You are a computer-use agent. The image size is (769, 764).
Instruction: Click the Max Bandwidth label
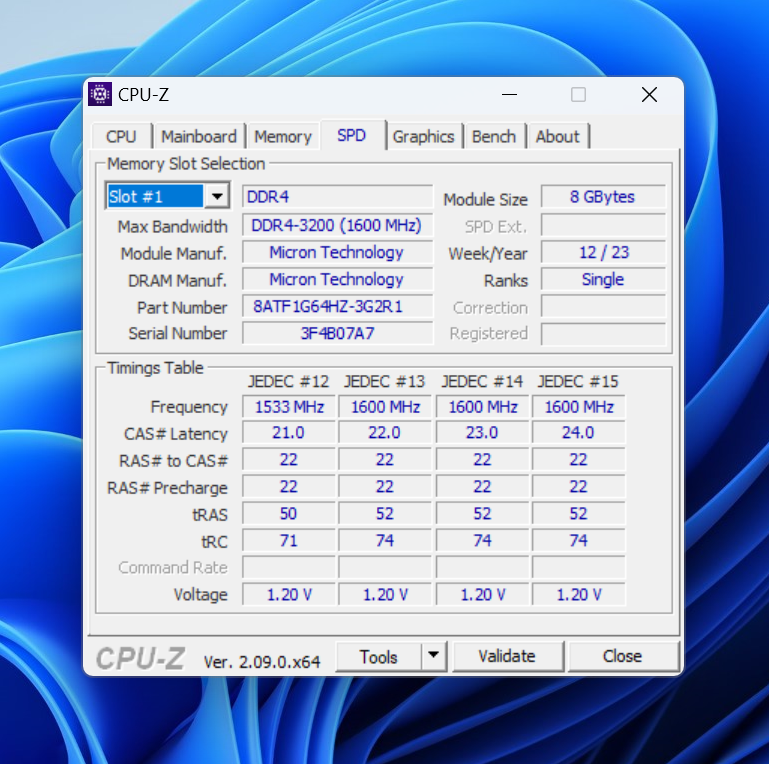173,227
